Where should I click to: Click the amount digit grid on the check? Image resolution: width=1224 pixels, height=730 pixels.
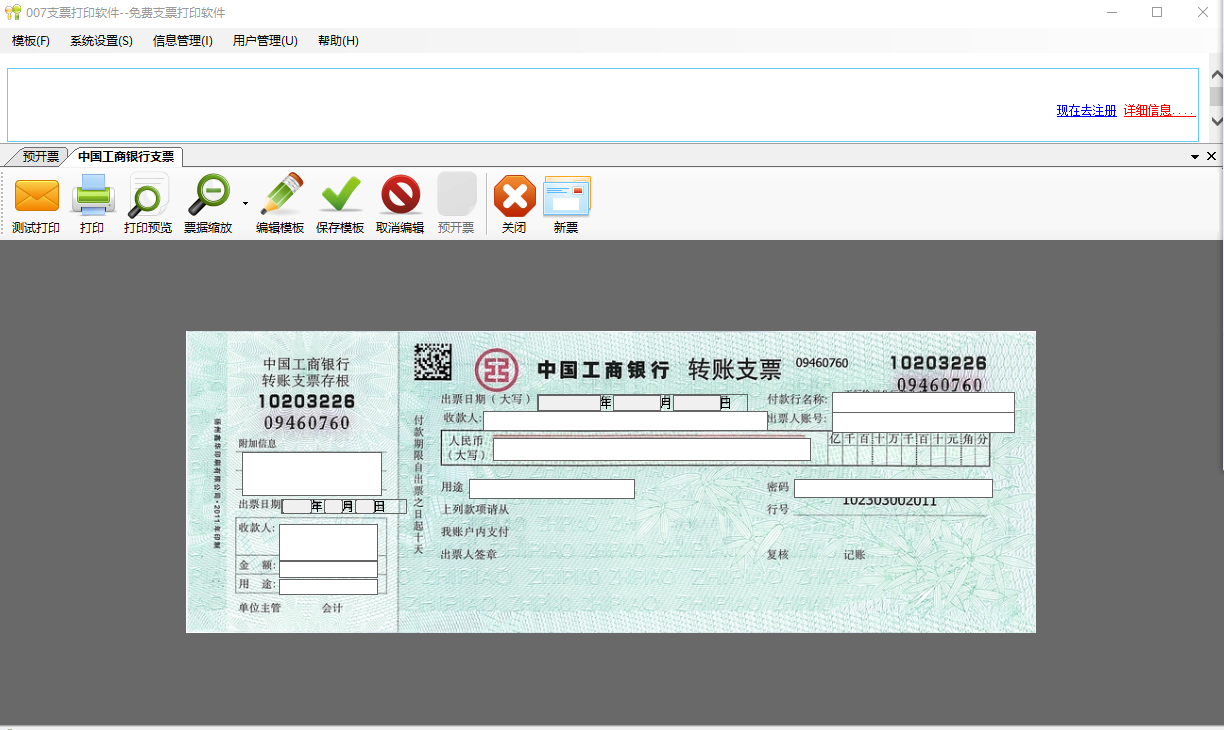pyautogui.click(x=908, y=449)
